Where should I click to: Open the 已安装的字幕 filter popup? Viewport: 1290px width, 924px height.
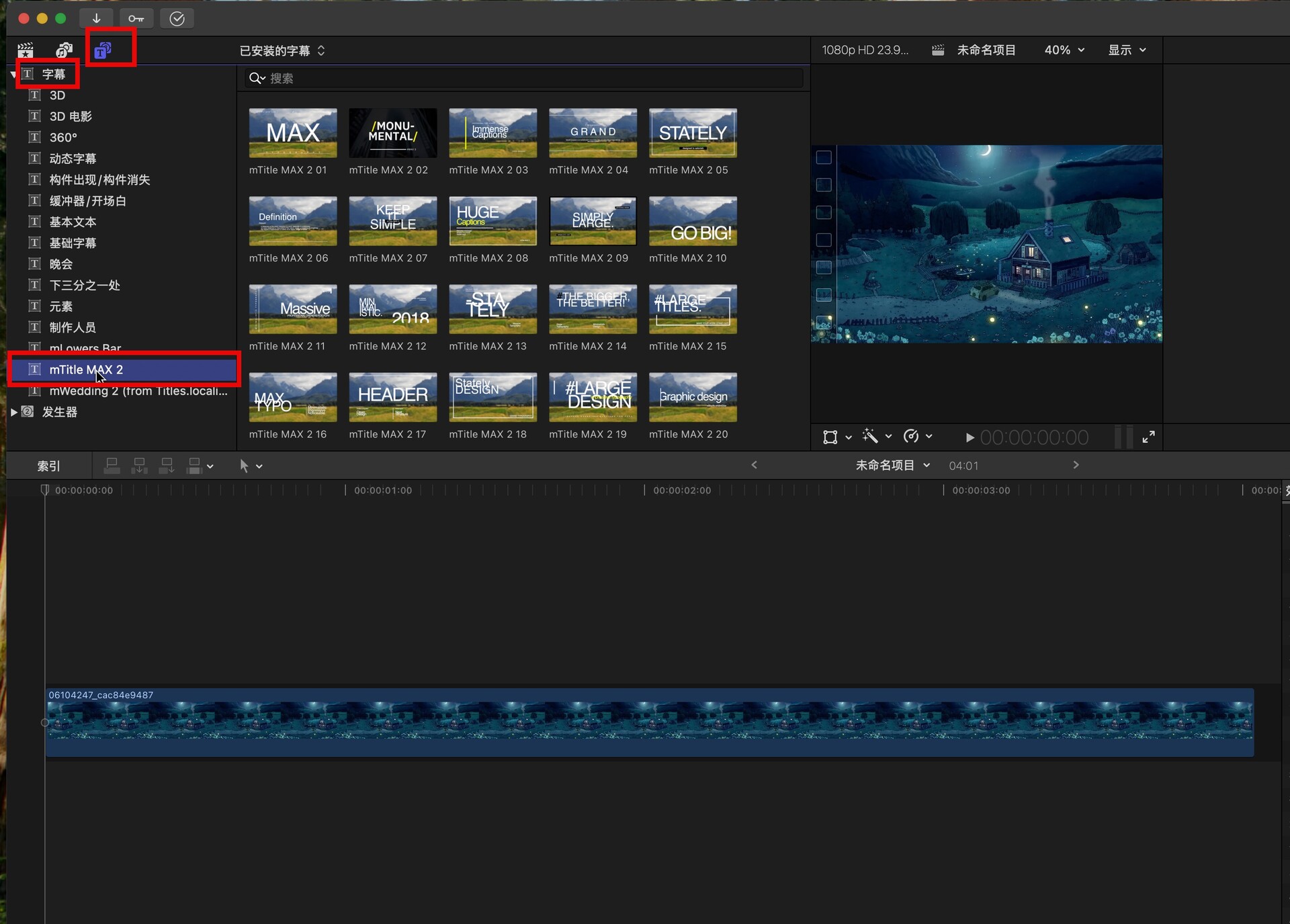pos(283,50)
